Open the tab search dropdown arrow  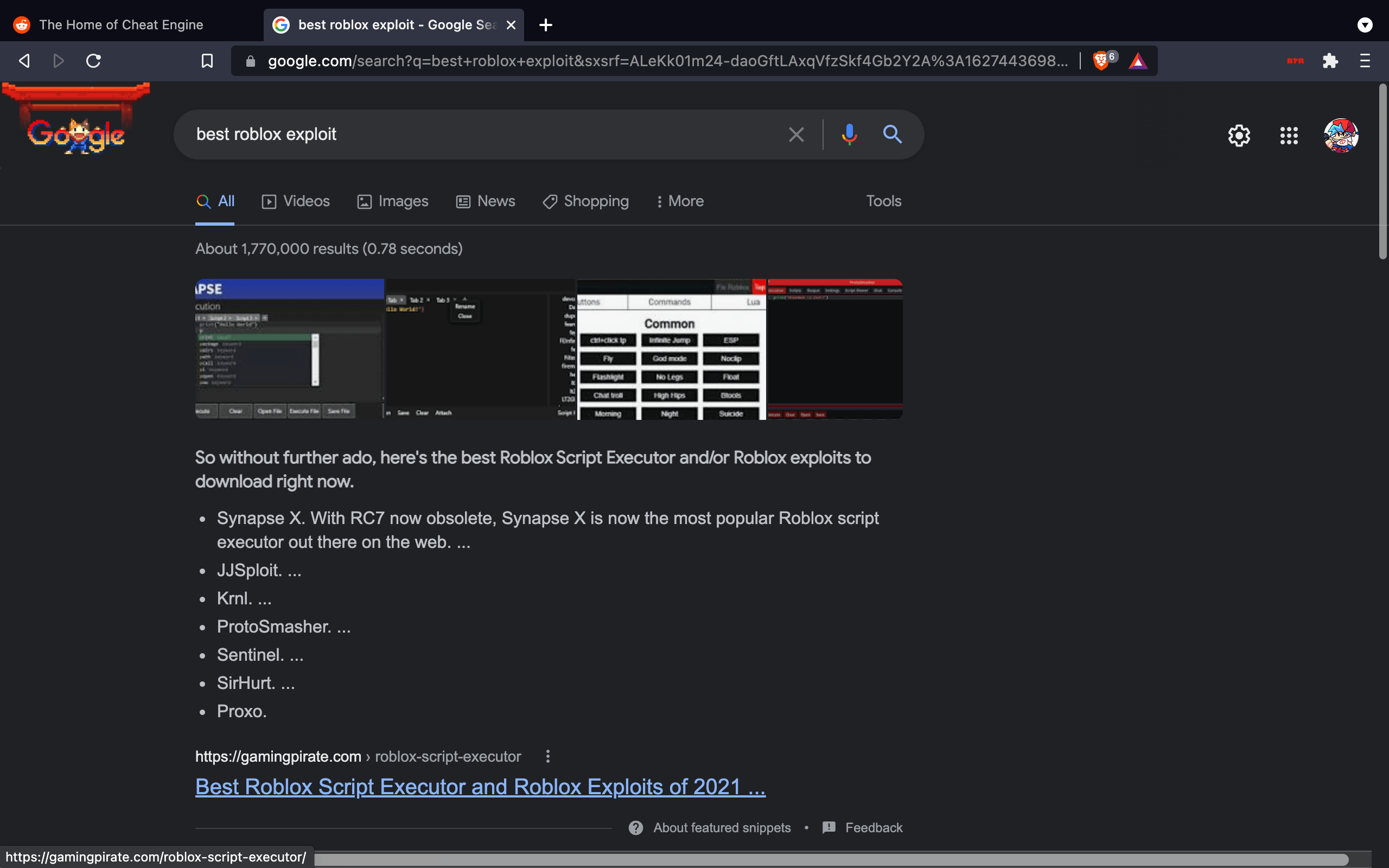(x=1365, y=25)
